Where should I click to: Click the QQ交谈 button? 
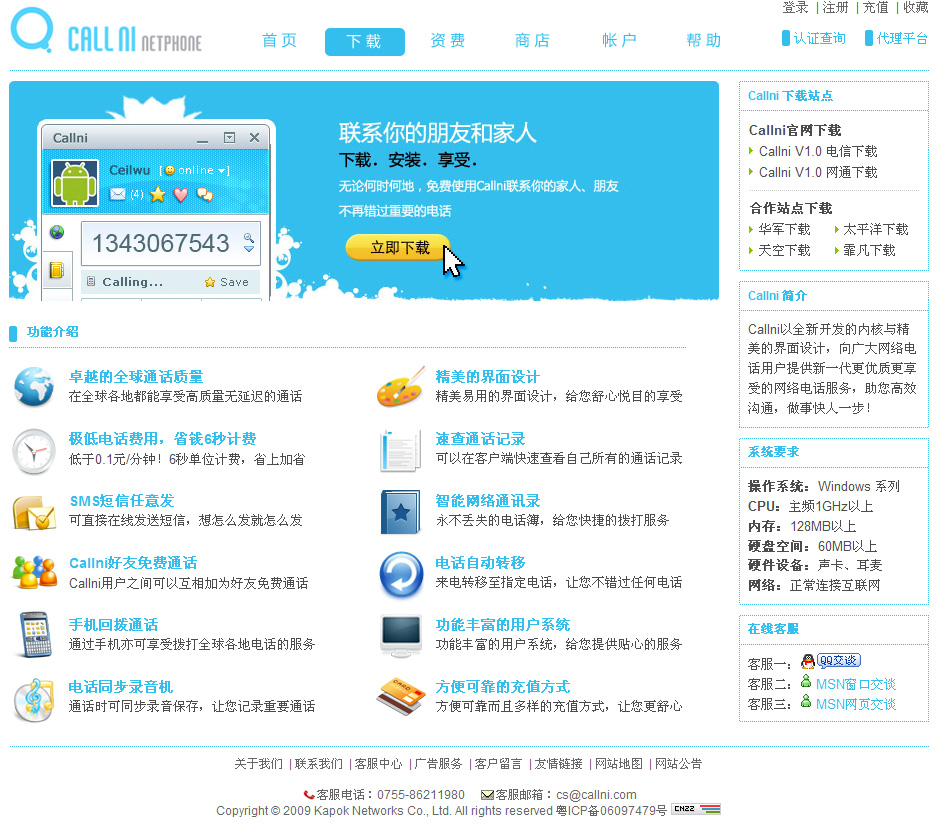click(839, 660)
